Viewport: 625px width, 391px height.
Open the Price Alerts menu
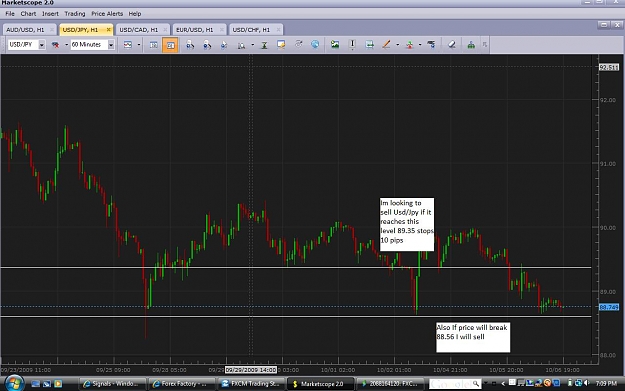pos(107,14)
